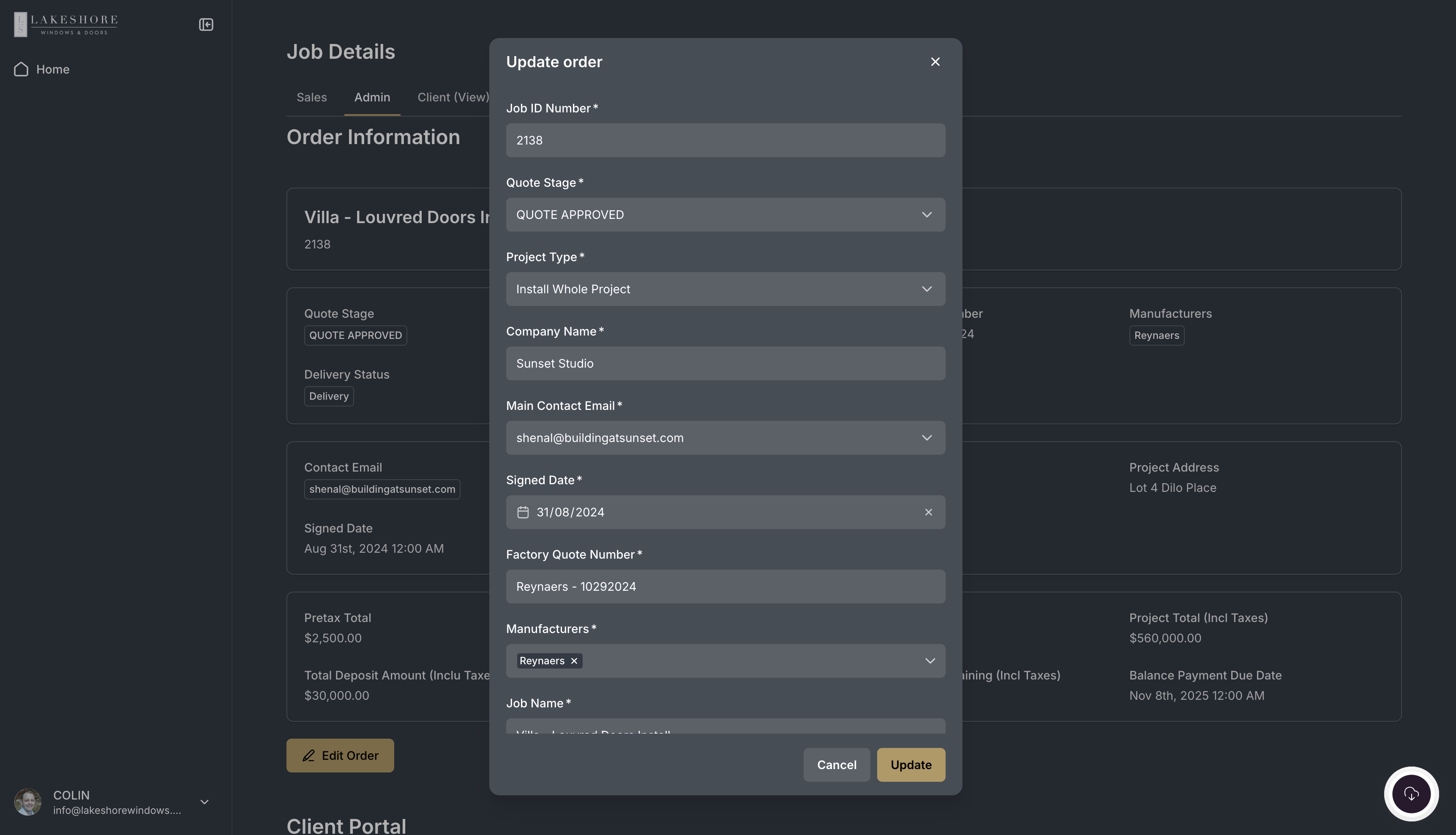Switch to the Sales tab
The height and width of the screenshot is (835, 1456).
click(x=312, y=98)
